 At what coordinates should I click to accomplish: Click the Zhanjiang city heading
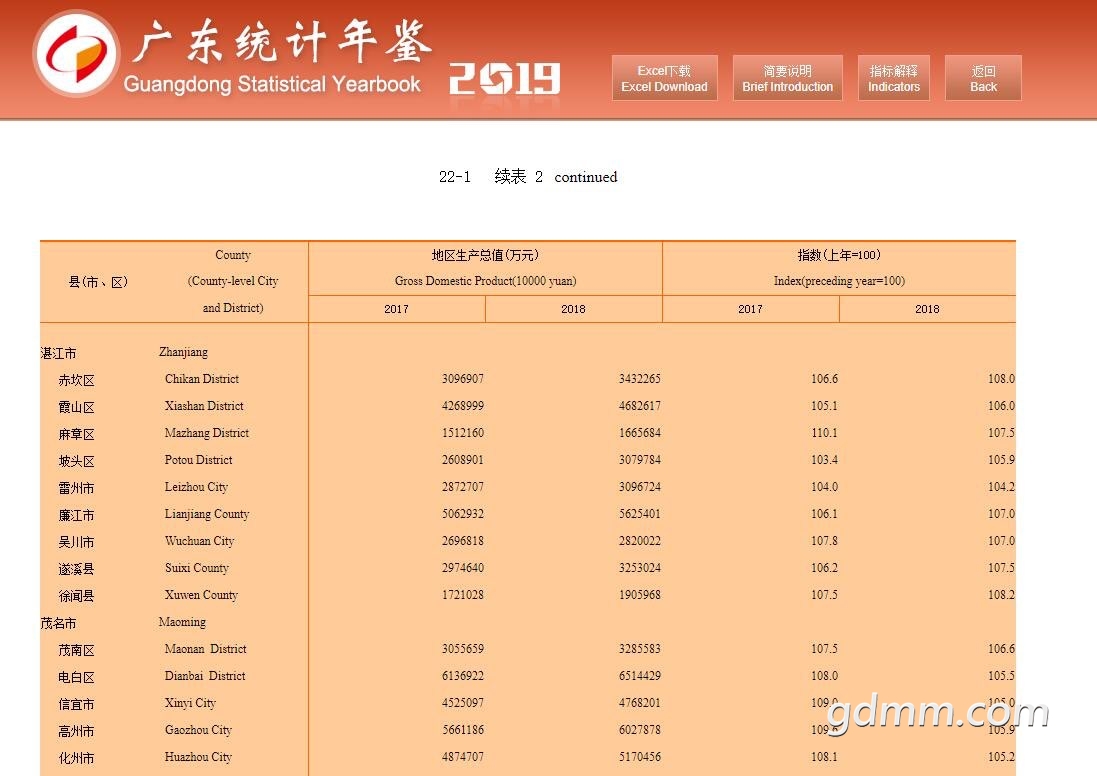(x=183, y=352)
